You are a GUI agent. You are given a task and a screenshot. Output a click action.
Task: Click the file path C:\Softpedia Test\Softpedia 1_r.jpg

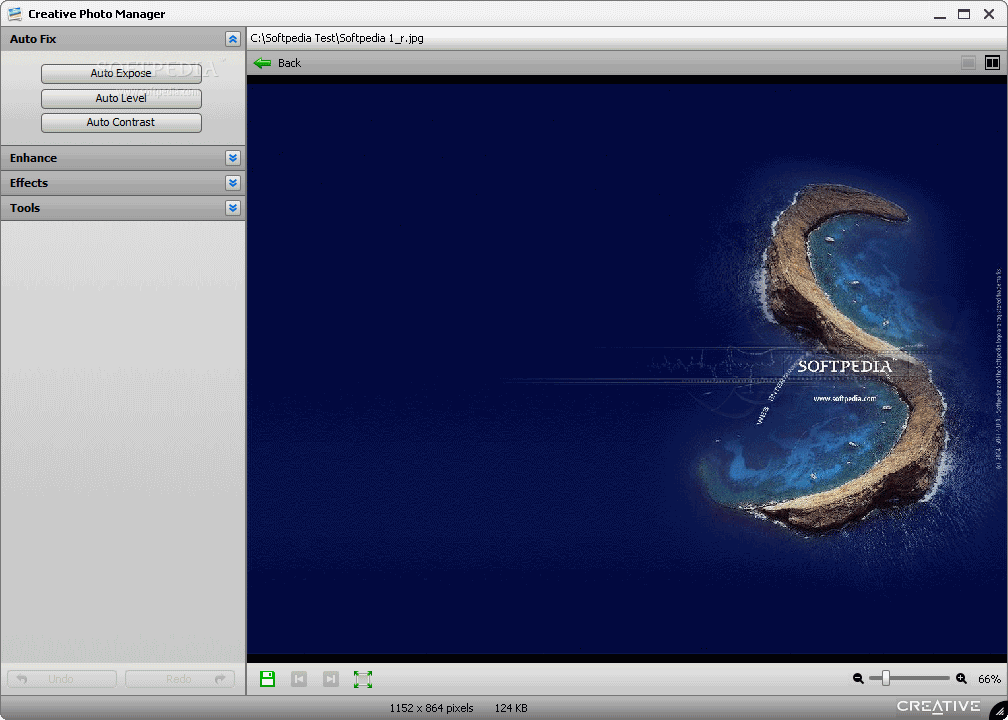click(337, 39)
